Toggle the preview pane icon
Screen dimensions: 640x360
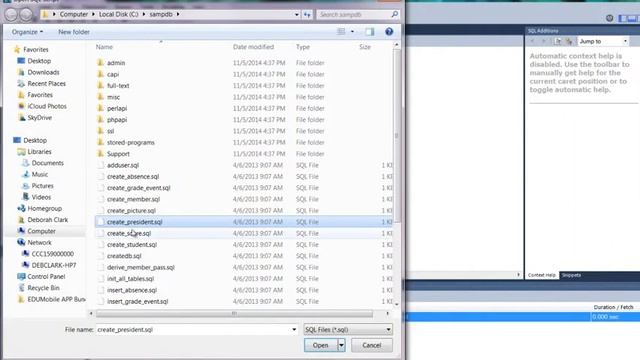click(369, 31)
